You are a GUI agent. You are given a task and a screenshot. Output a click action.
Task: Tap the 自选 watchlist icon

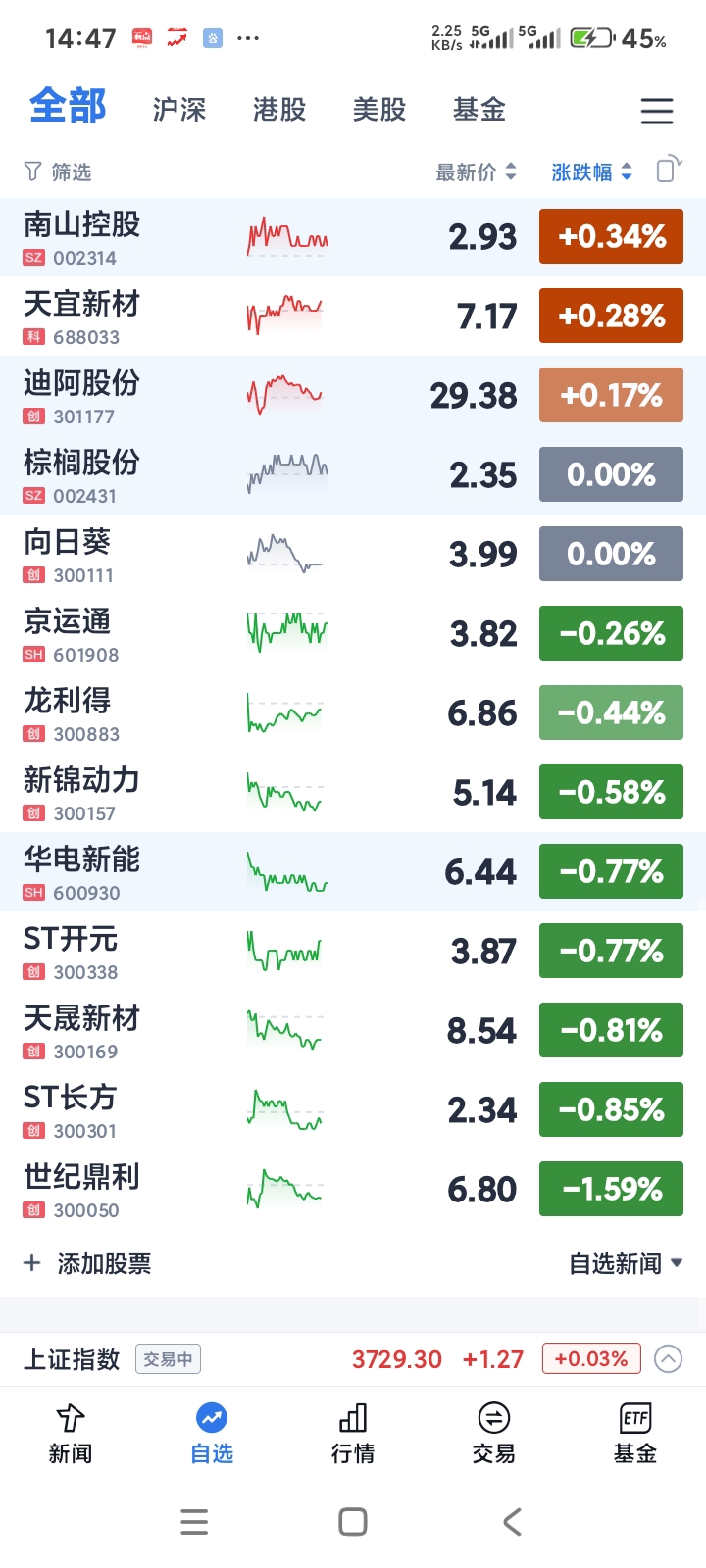[x=212, y=1418]
